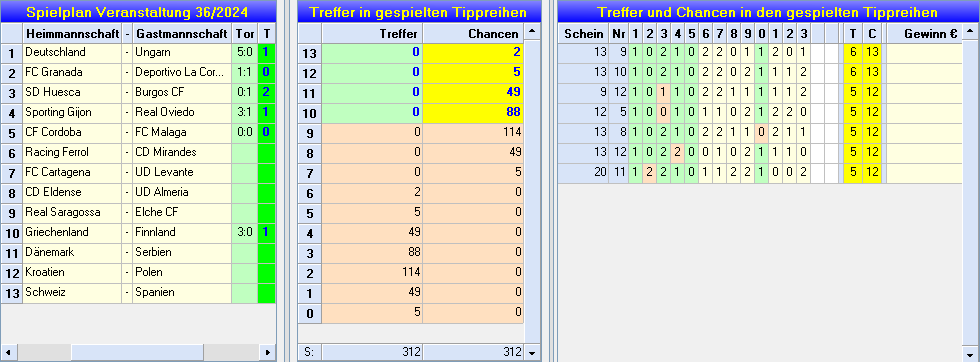
Task: Select the Burgos CF cell
Action: pyautogui.click(x=182, y=93)
